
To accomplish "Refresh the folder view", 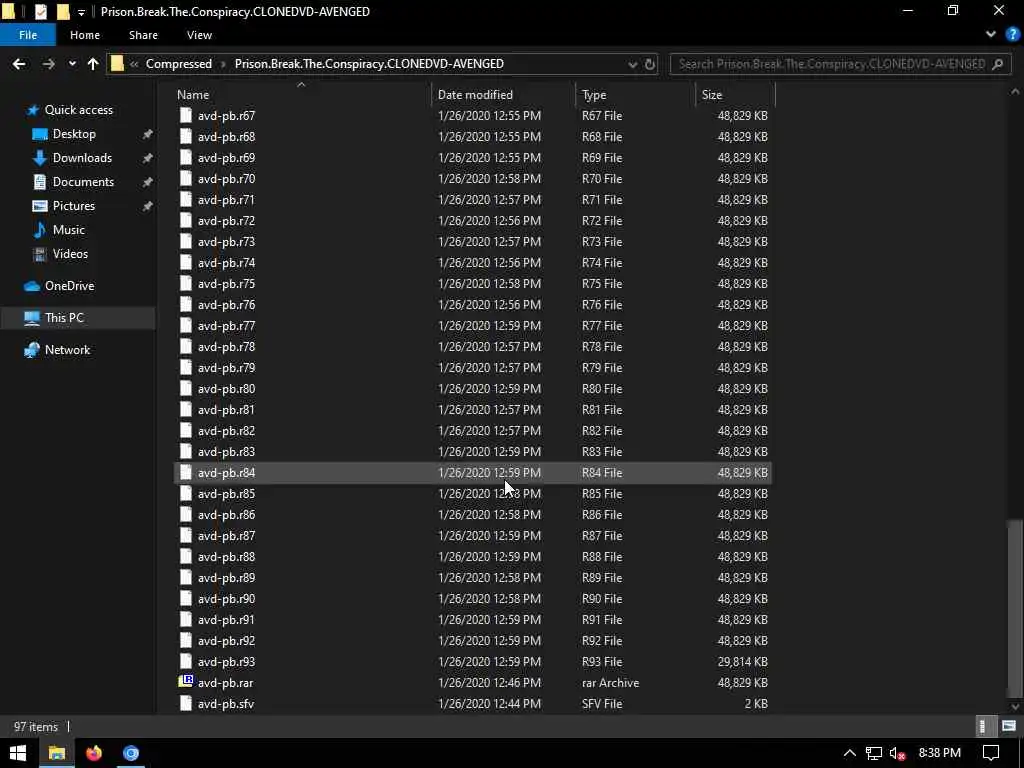I will pos(650,64).
